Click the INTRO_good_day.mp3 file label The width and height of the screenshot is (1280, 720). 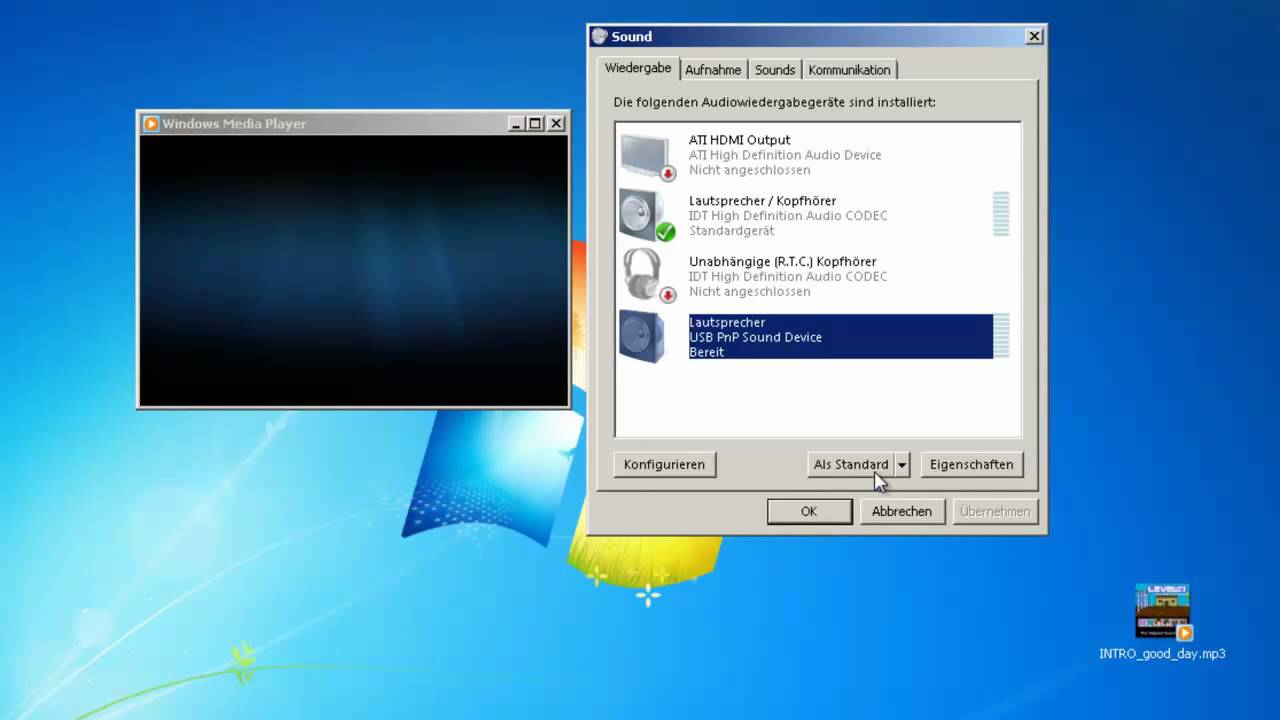pyautogui.click(x=1162, y=654)
